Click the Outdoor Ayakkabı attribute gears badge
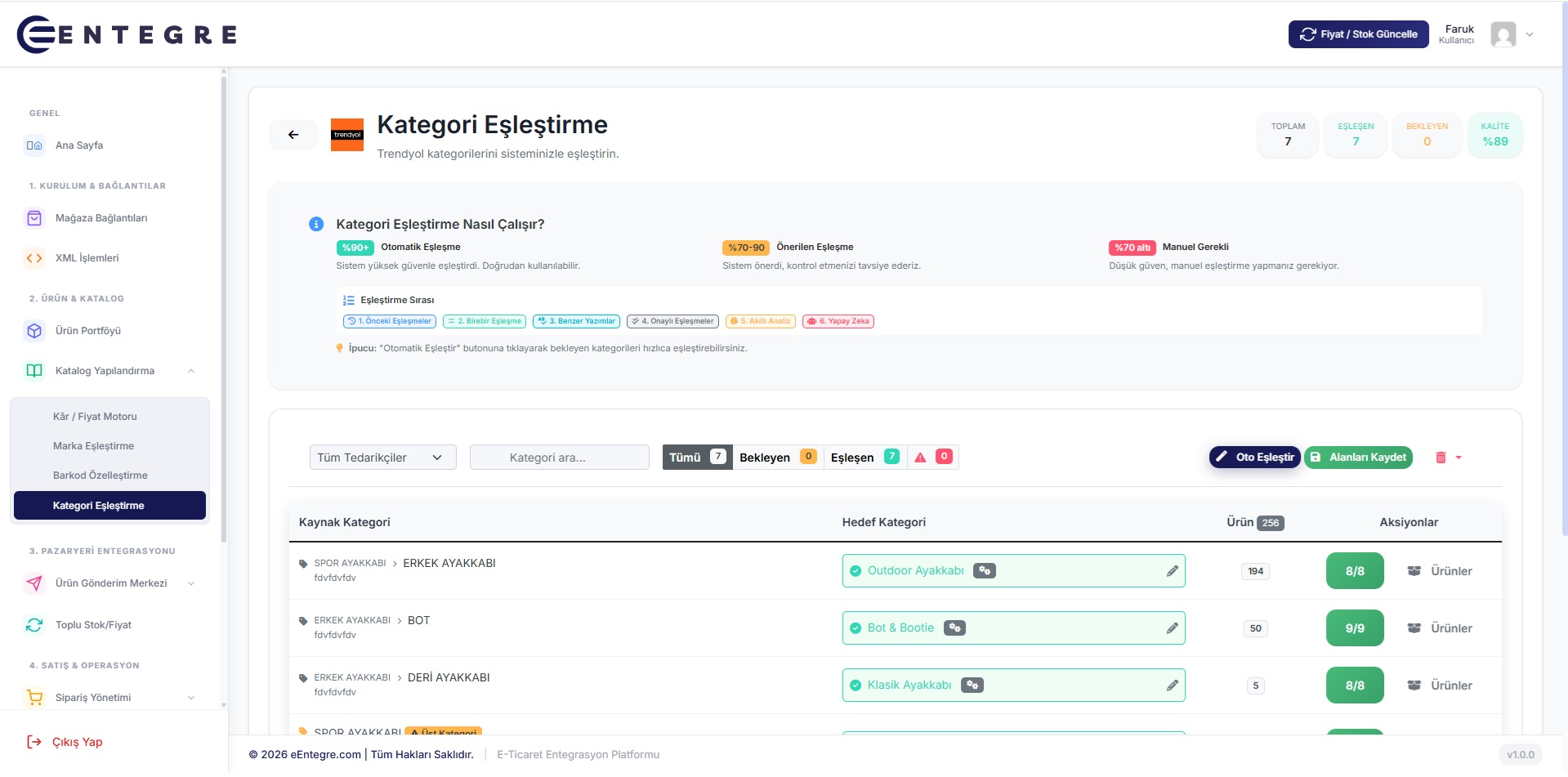 pyautogui.click(x=985, y=571)
